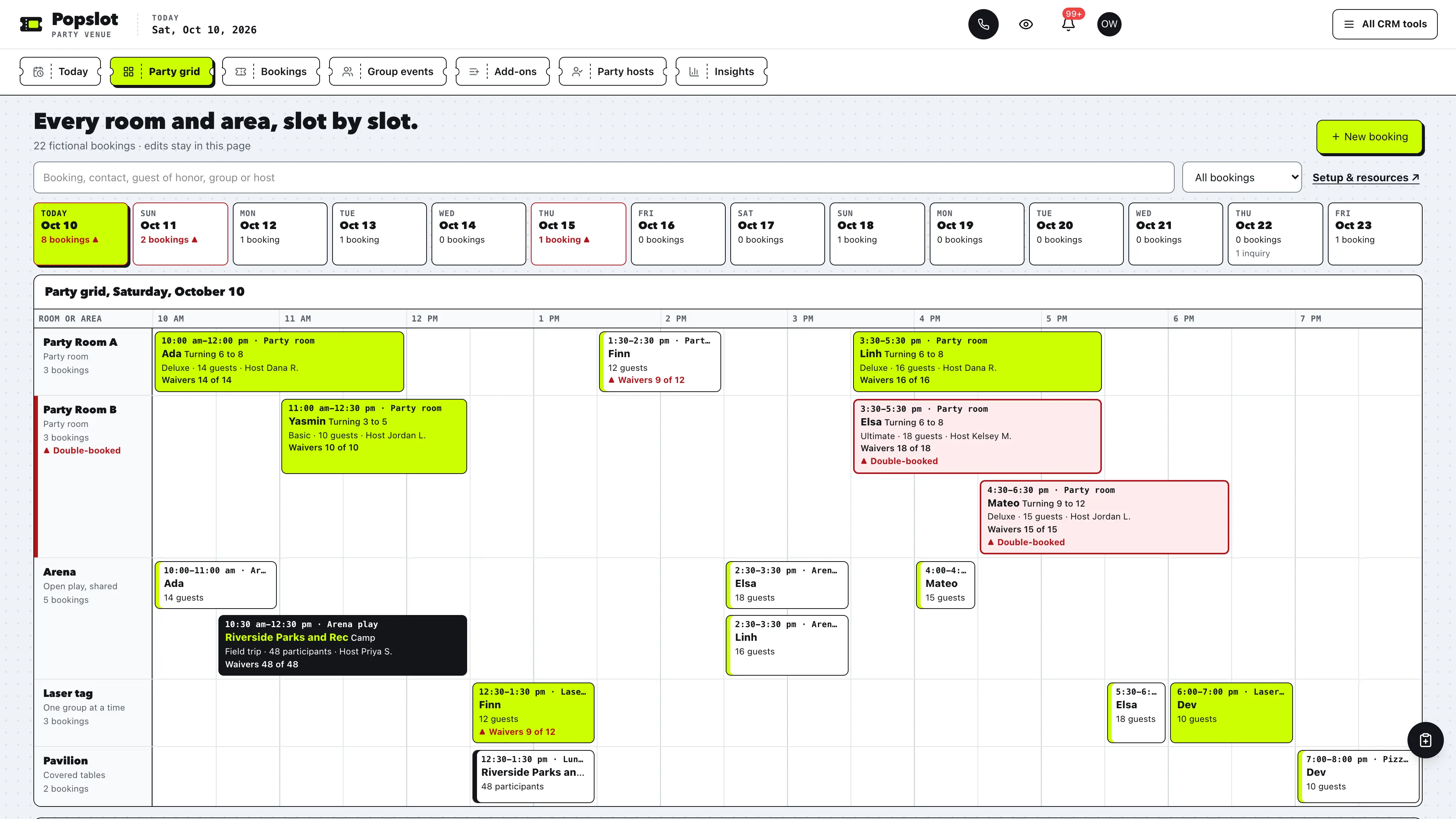Screen dimensions: 1456x819
Task: Follow the Setup & resources link
Action: (x=1365, y=177)
